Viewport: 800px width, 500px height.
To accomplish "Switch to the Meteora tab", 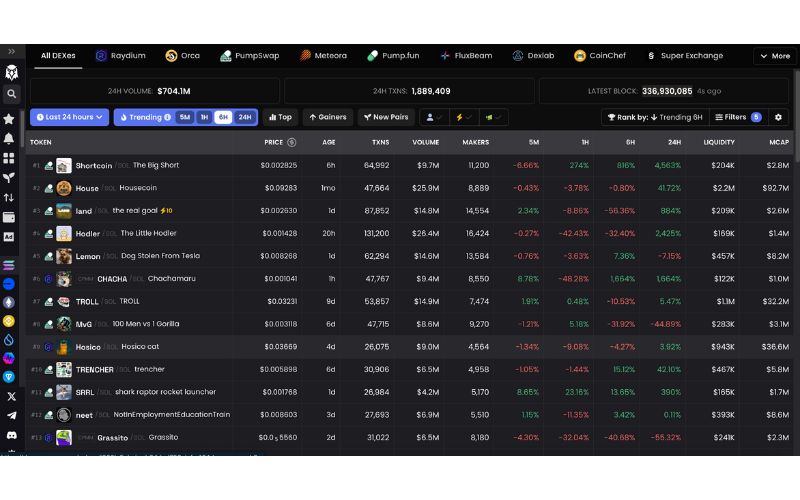I will point(323,56).
